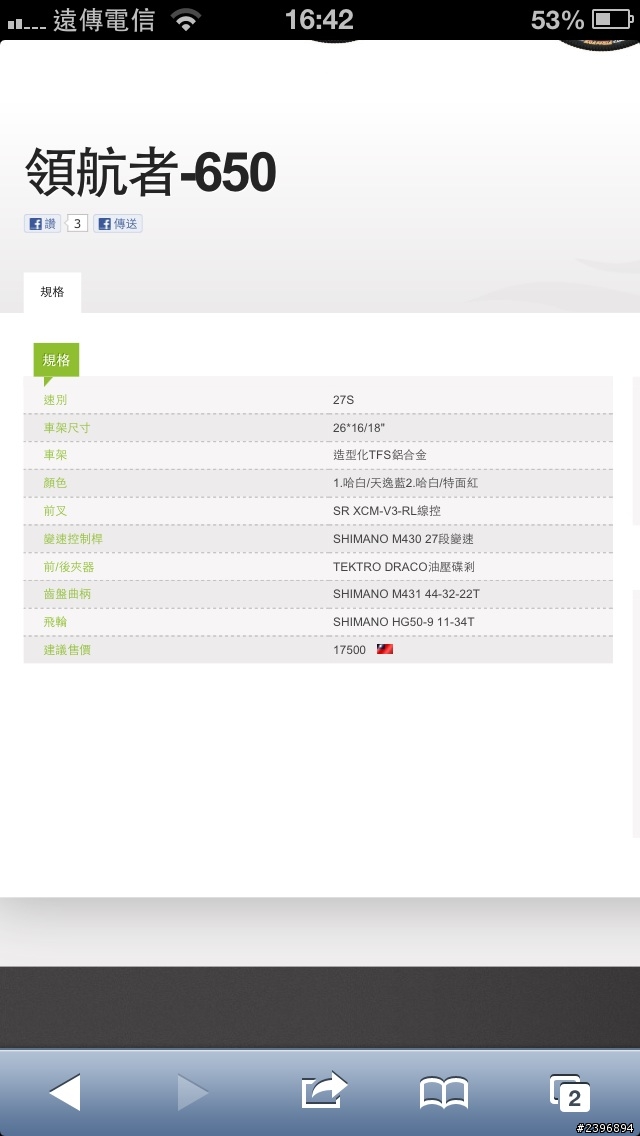Click the Facebook 傳送 send button

tap(118, 224)
